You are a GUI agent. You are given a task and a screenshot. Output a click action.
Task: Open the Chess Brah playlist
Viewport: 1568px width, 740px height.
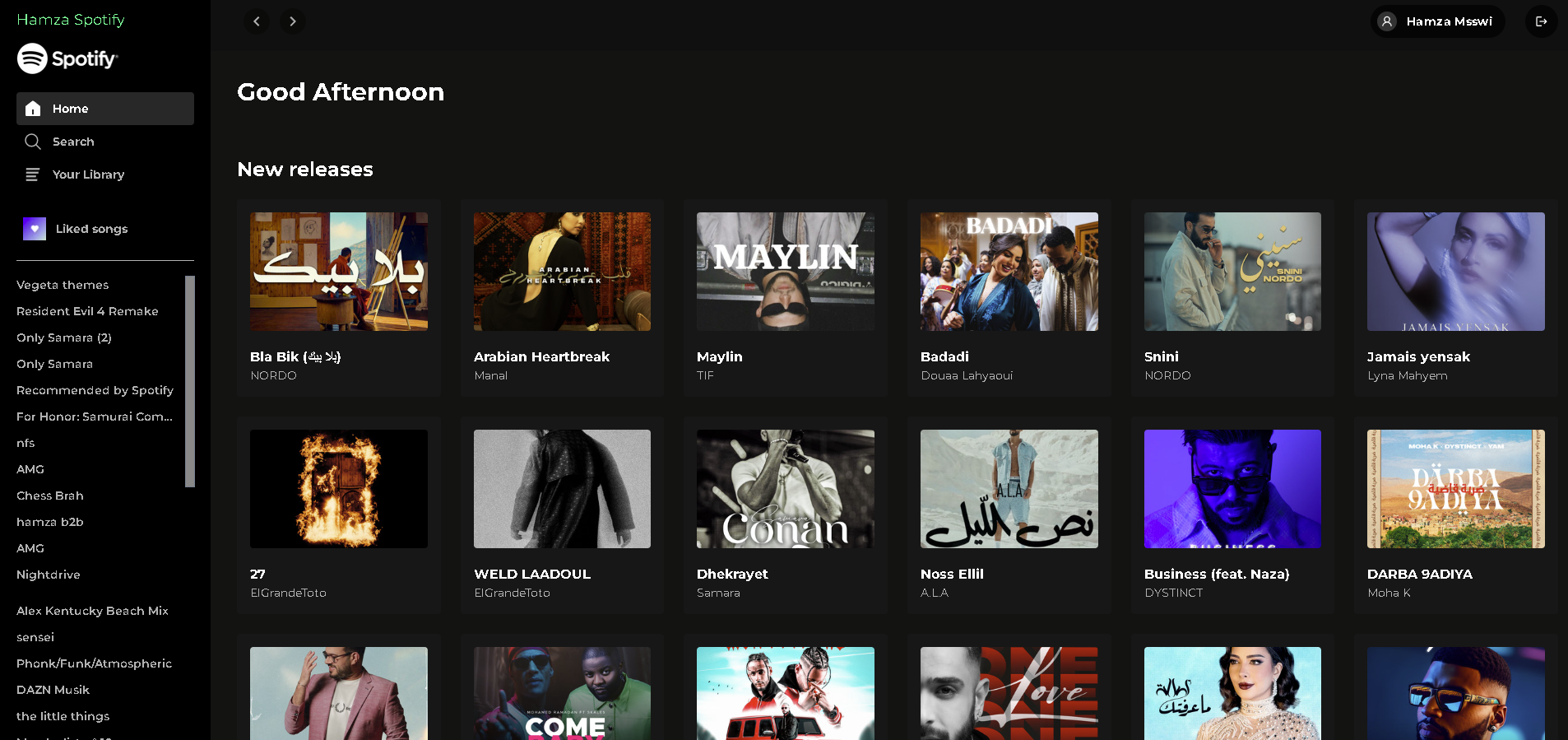50,496
